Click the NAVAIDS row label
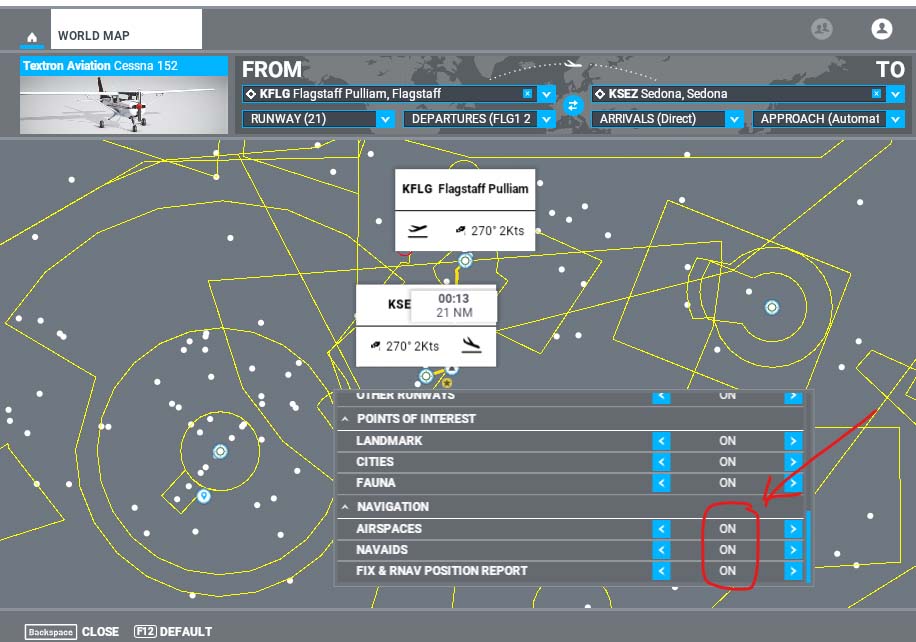This screenshot has width=916, height=642. click(x=381, y=550)
